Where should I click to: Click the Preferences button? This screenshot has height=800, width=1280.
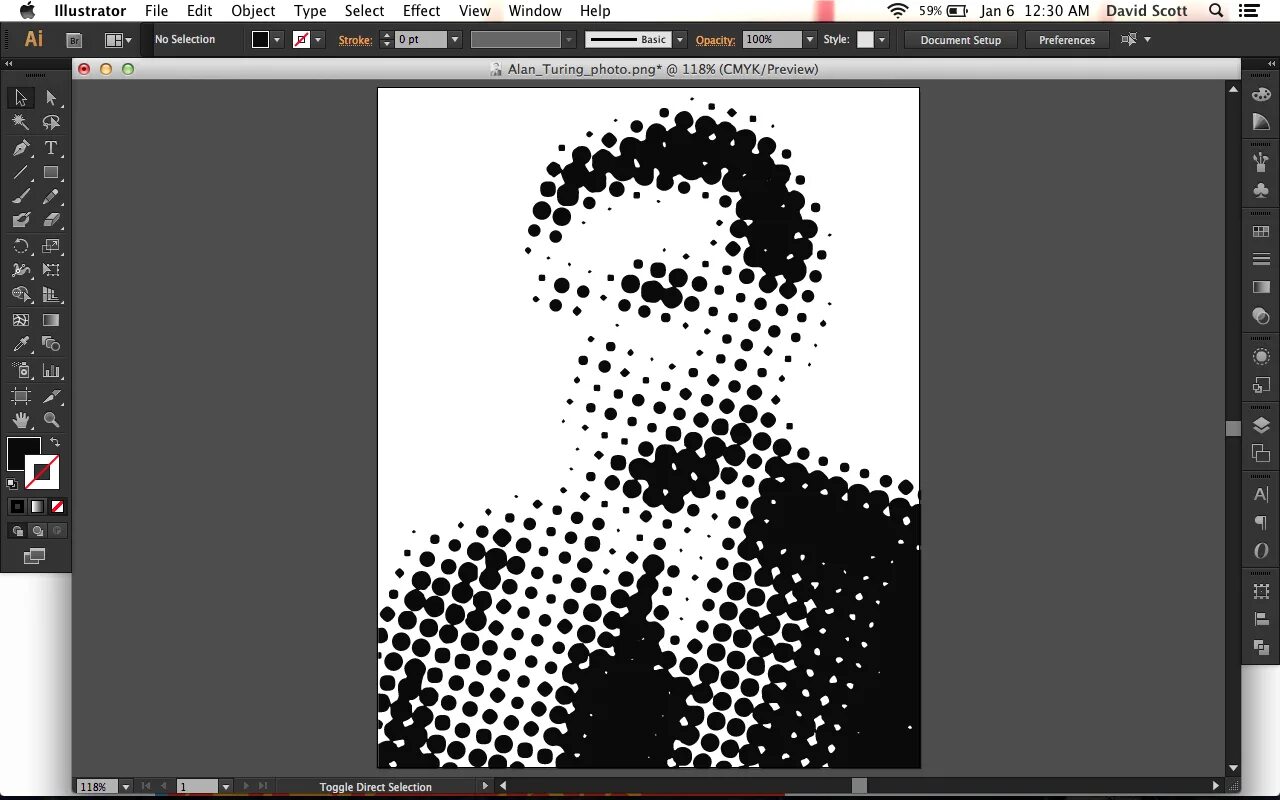[x=1067, y=40]
